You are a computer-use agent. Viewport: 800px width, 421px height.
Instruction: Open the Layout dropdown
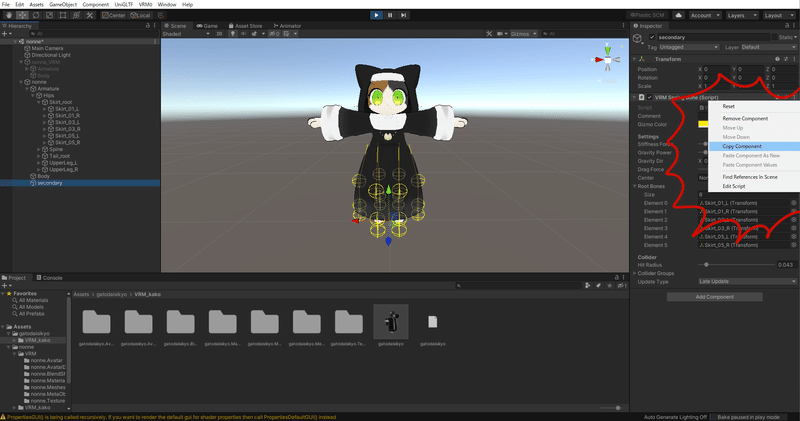pyautogui.click(x=779, y=15)
